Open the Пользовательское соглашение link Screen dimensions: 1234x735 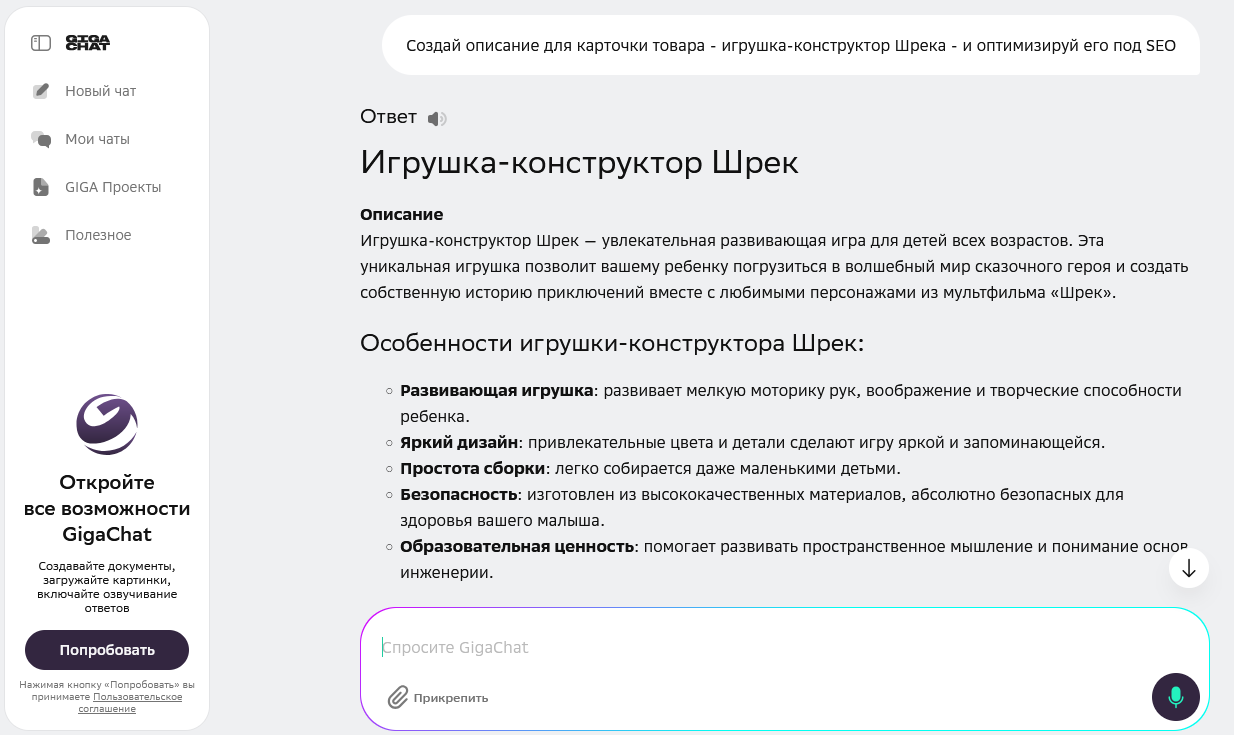click(137, 697)
